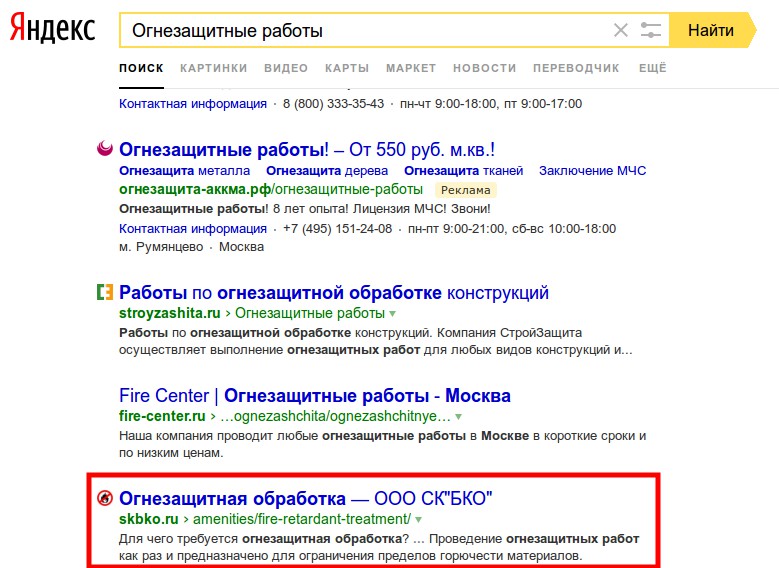This screenshot has width=779, height=568.
Task: Open the fire-center.ru domain link
Action: pyautogui.click(x=162, y=416)
